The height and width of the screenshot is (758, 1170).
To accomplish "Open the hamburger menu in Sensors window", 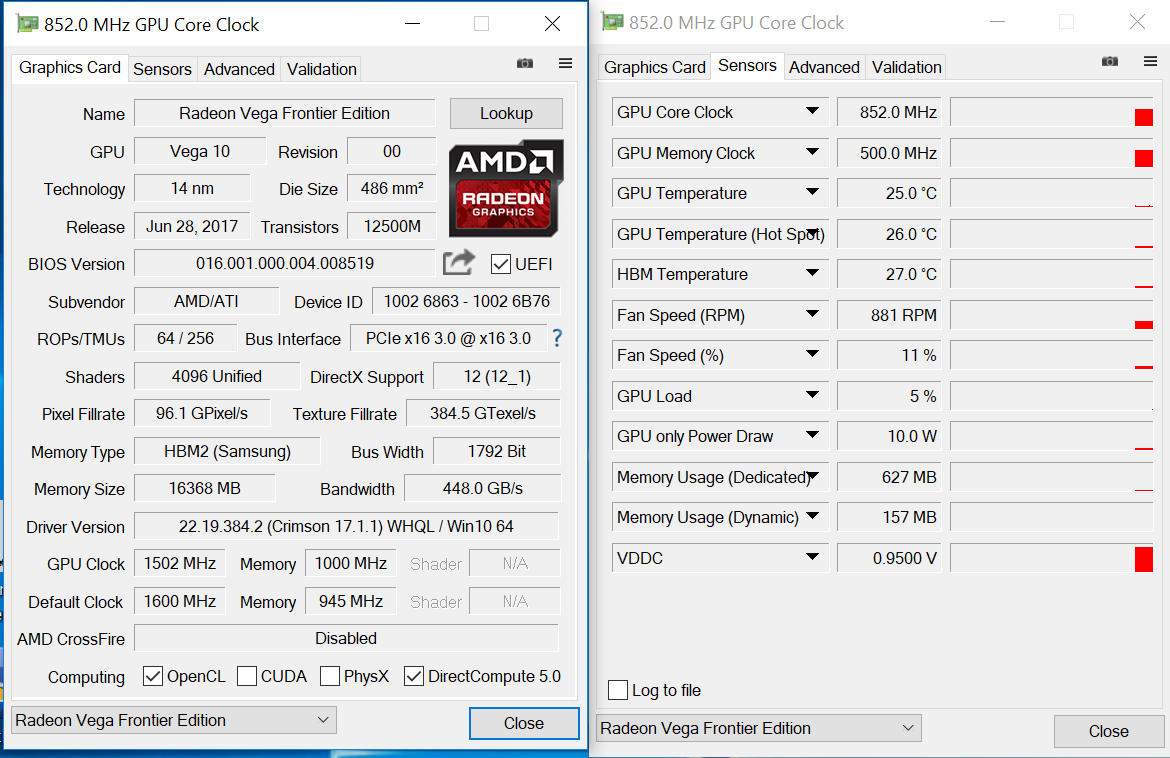I will coord(1151,61).
